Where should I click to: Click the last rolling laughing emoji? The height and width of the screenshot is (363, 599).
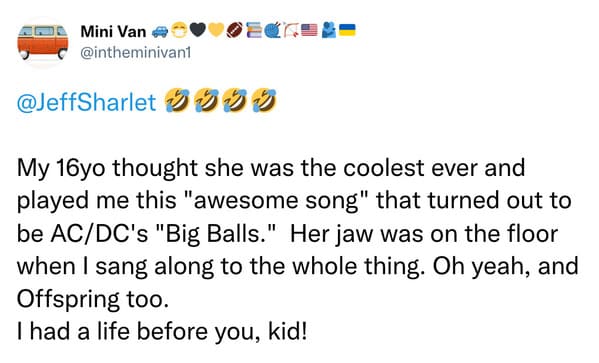coord(264,100)
